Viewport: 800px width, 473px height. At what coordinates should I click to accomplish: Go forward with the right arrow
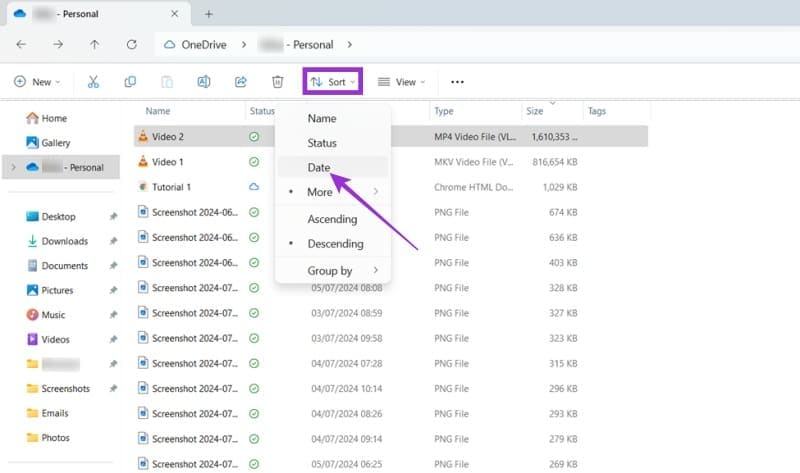58,44
